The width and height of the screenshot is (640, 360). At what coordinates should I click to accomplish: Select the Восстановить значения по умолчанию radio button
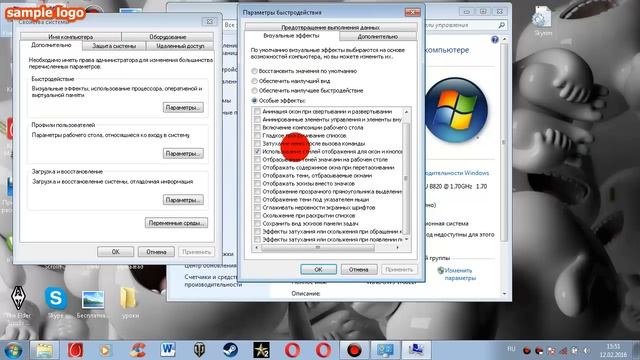[254, 71]
